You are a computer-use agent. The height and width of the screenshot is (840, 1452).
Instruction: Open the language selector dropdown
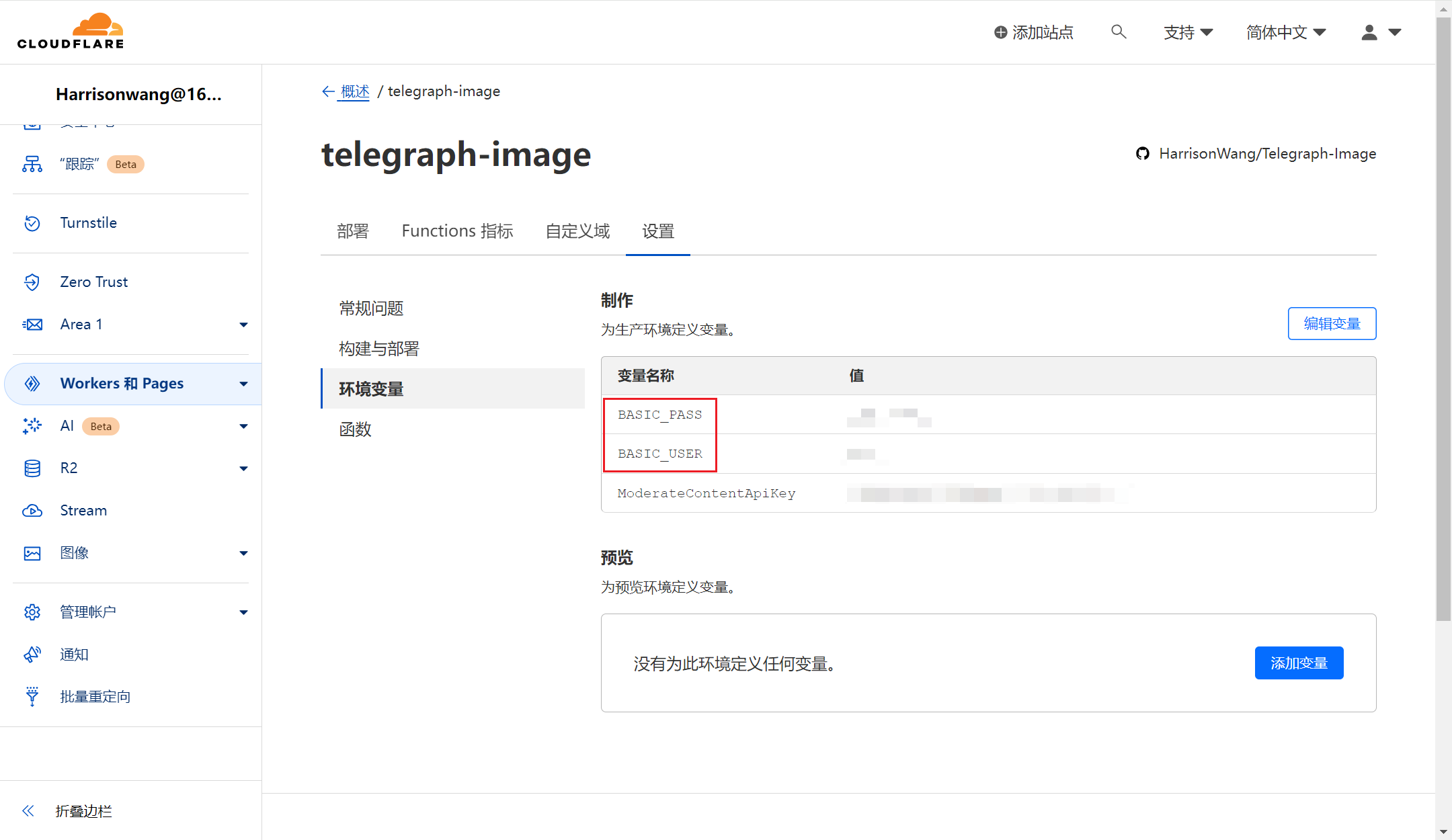click(x=1285, y=32)
